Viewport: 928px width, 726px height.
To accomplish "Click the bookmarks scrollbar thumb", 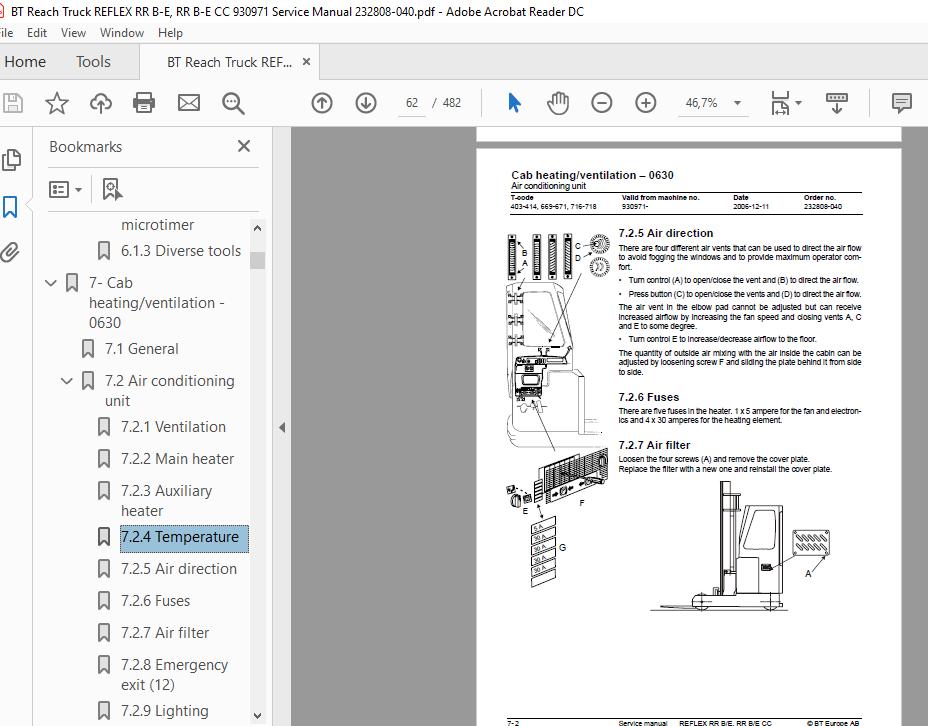I will pos(257,260).
